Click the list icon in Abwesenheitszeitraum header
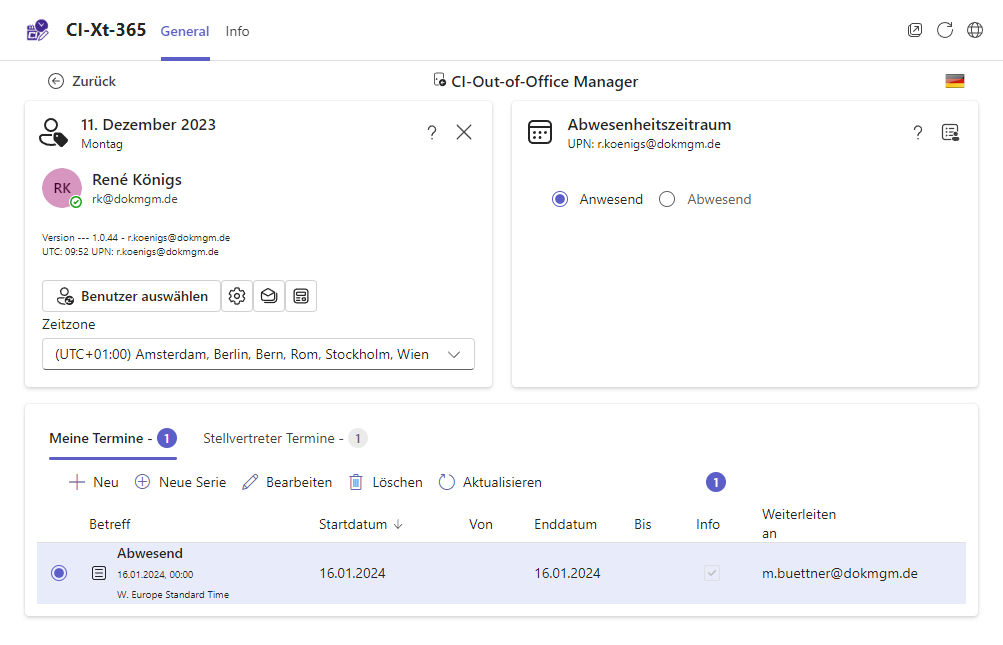This screenshot has width=1003, height=645. (950, 133)
